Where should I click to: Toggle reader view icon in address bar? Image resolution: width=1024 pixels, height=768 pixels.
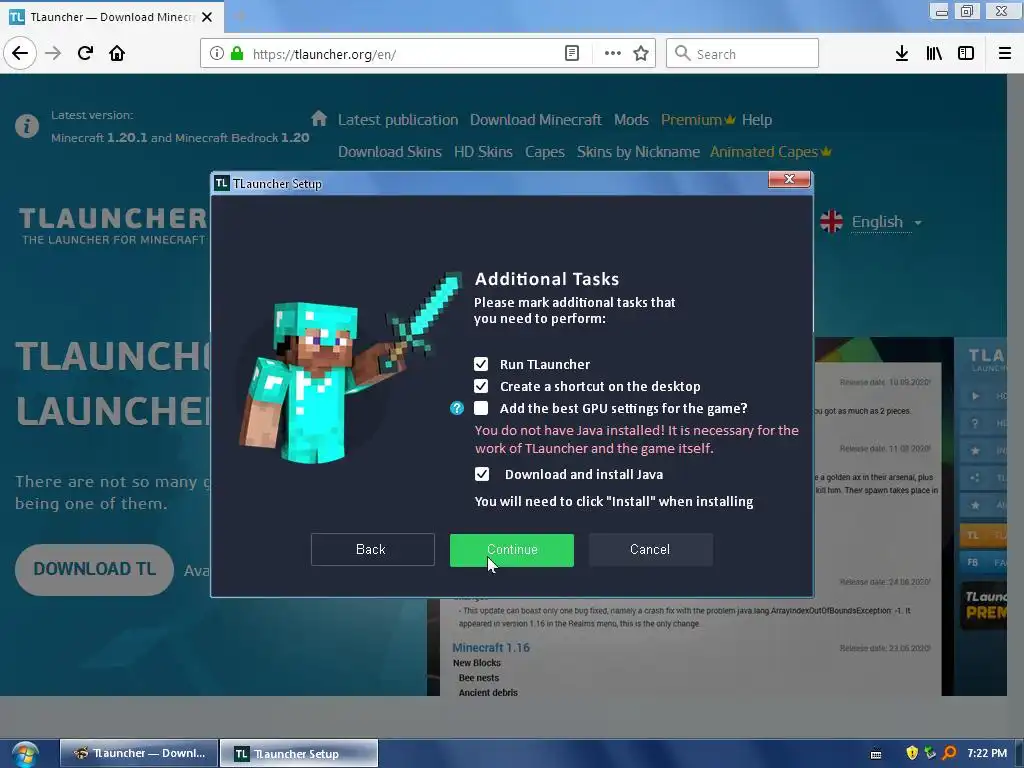(571, 54)
